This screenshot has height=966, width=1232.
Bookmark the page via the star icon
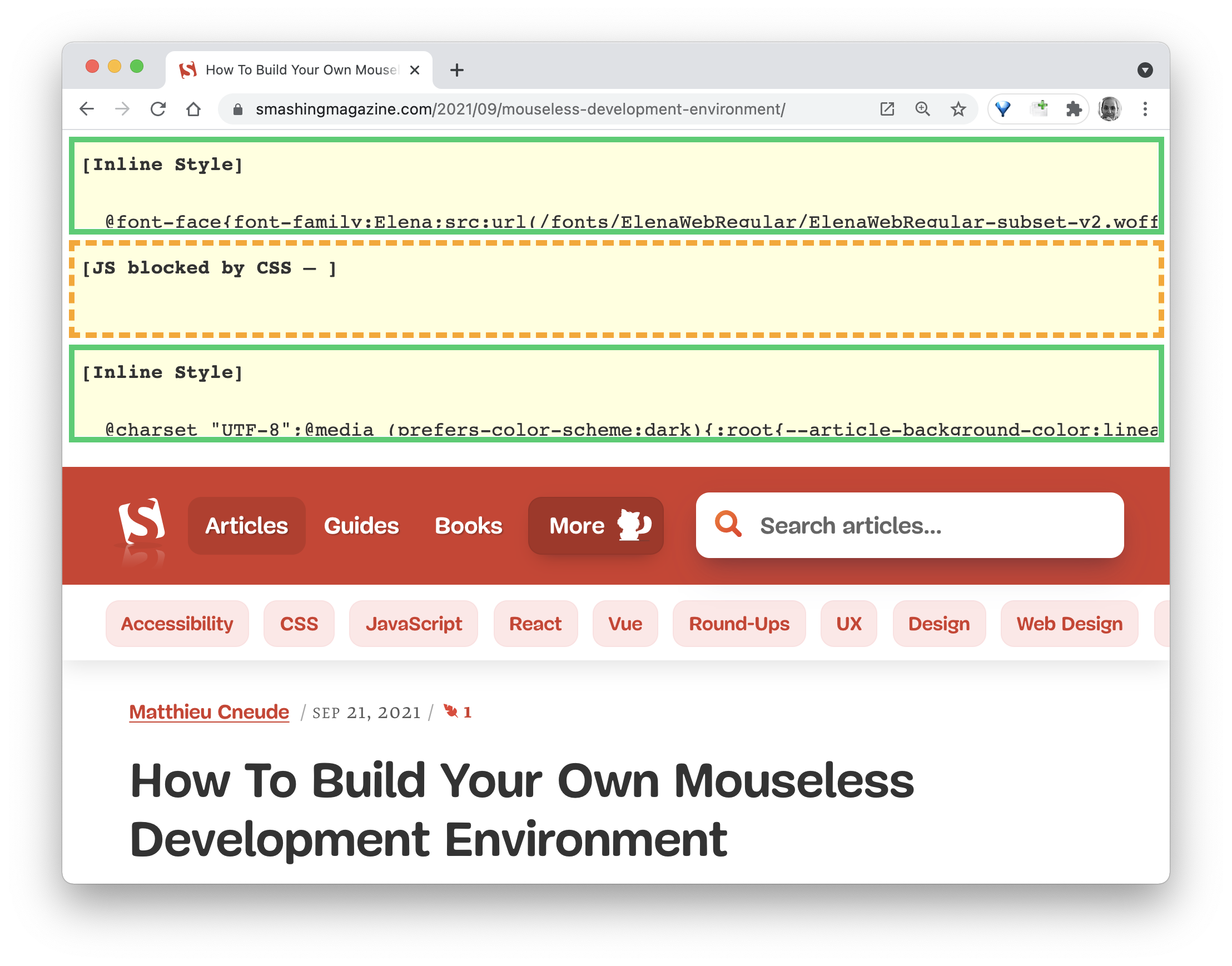click(958, 108)
